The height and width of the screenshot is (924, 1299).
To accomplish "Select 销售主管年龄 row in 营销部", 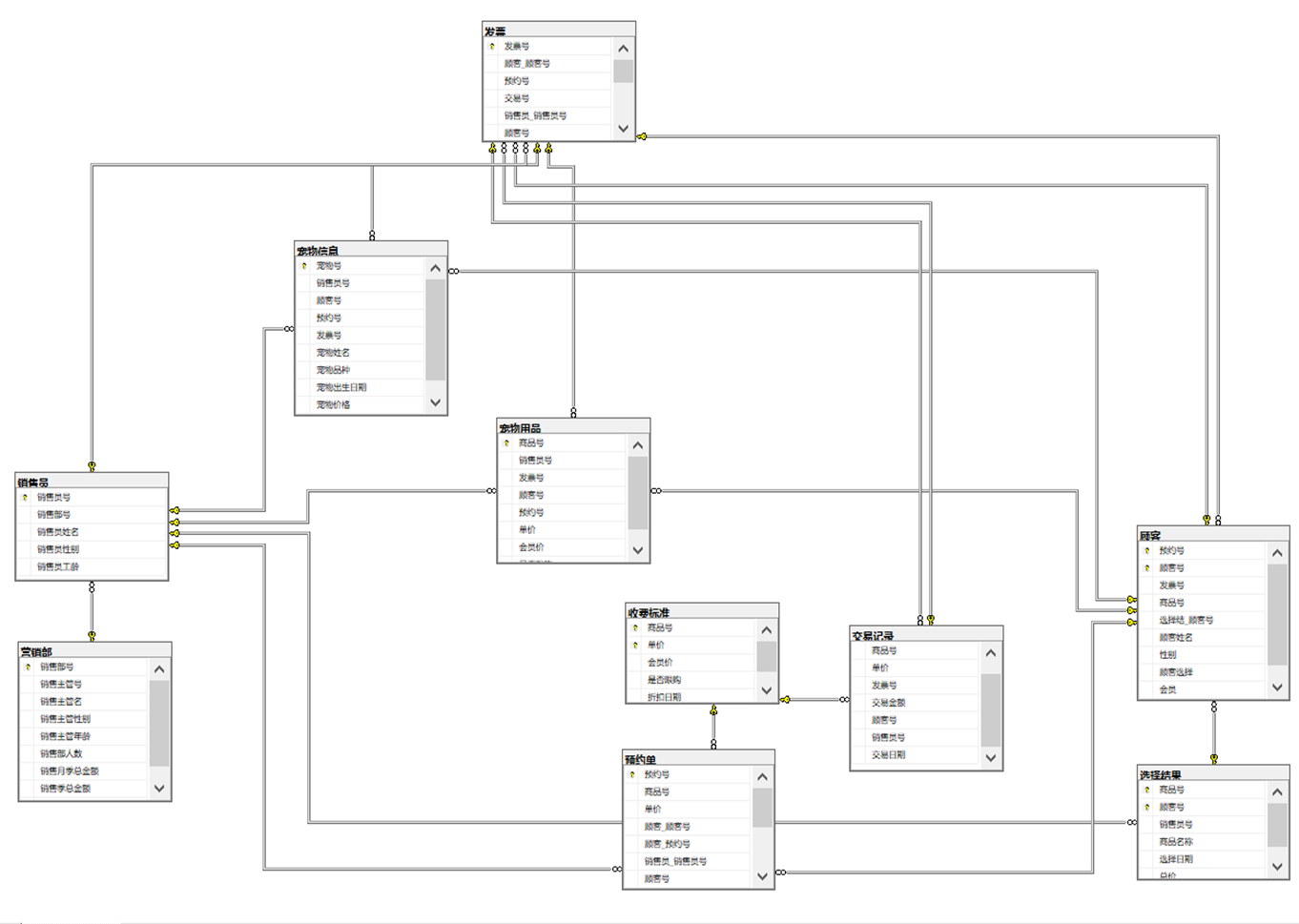I will coord(84,736).
